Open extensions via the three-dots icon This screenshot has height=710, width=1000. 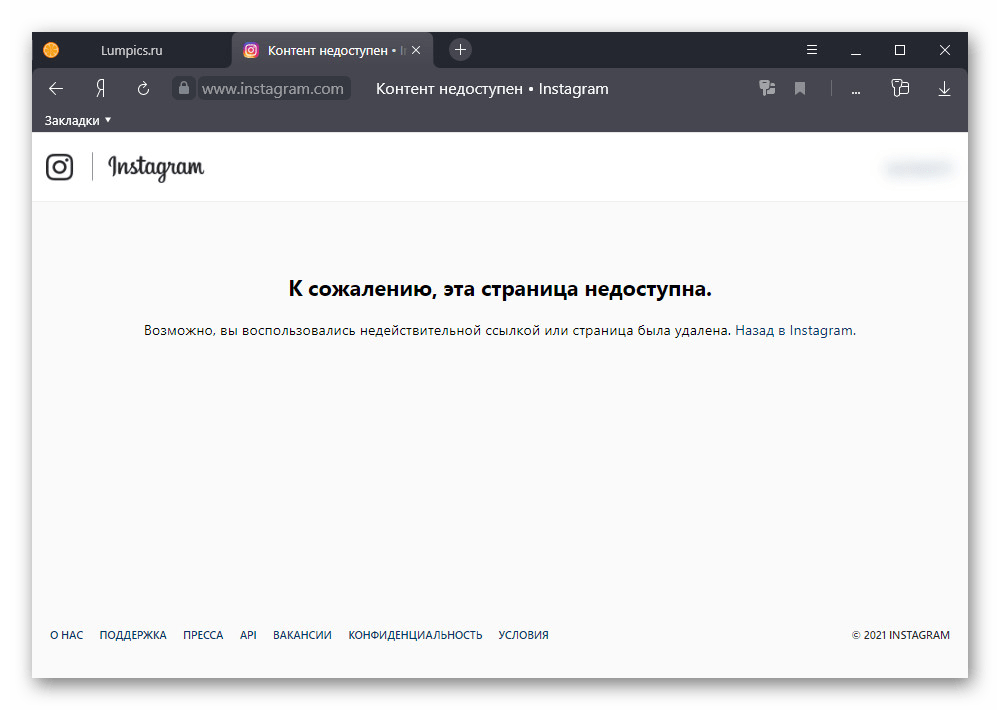click(855, 89)
